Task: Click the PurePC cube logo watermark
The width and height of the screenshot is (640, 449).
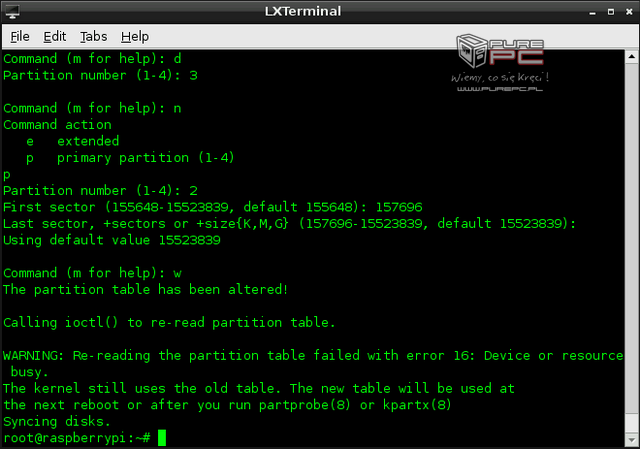Action: click(472, 51)
